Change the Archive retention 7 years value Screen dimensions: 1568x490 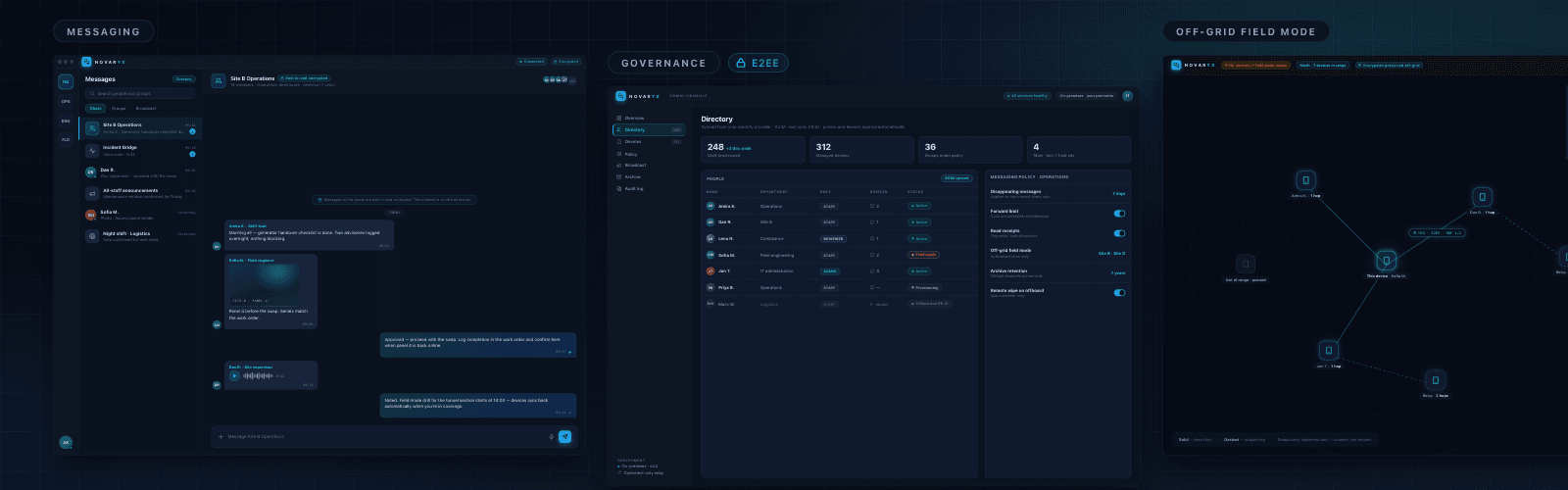point(1118,273)
